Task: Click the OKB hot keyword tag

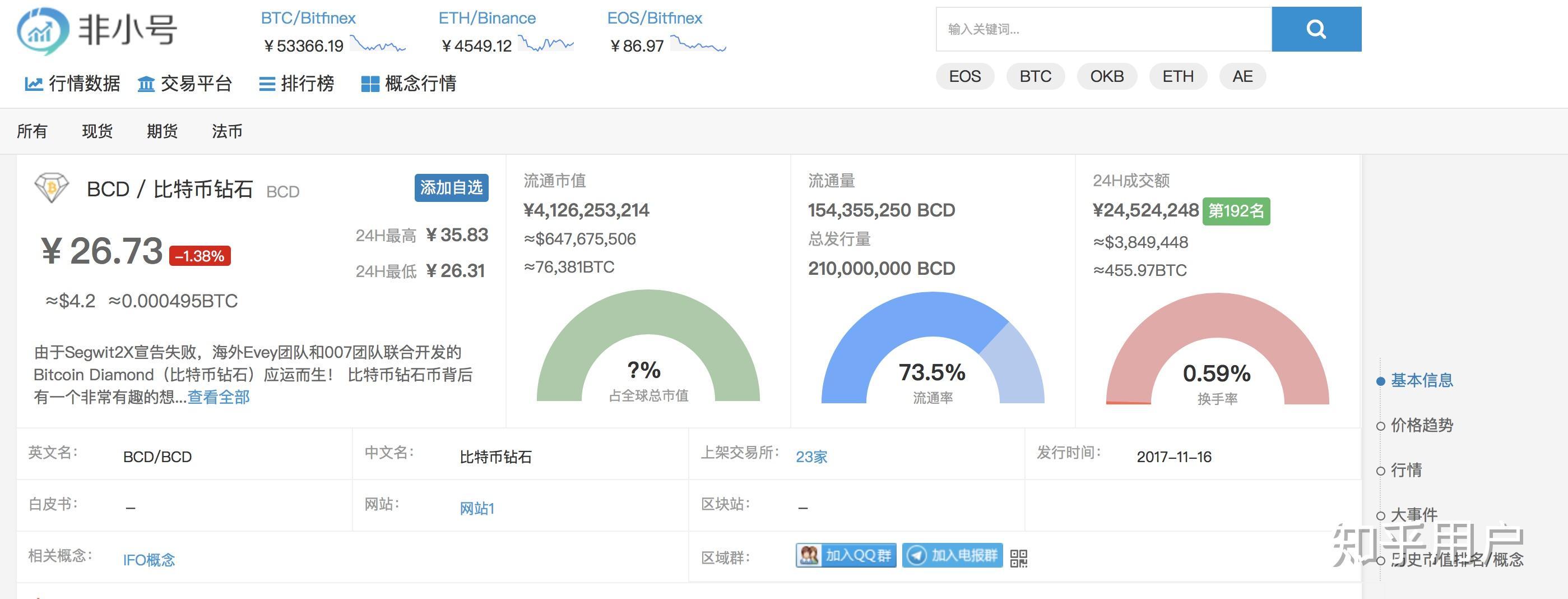Action: tap(1107, 77)
